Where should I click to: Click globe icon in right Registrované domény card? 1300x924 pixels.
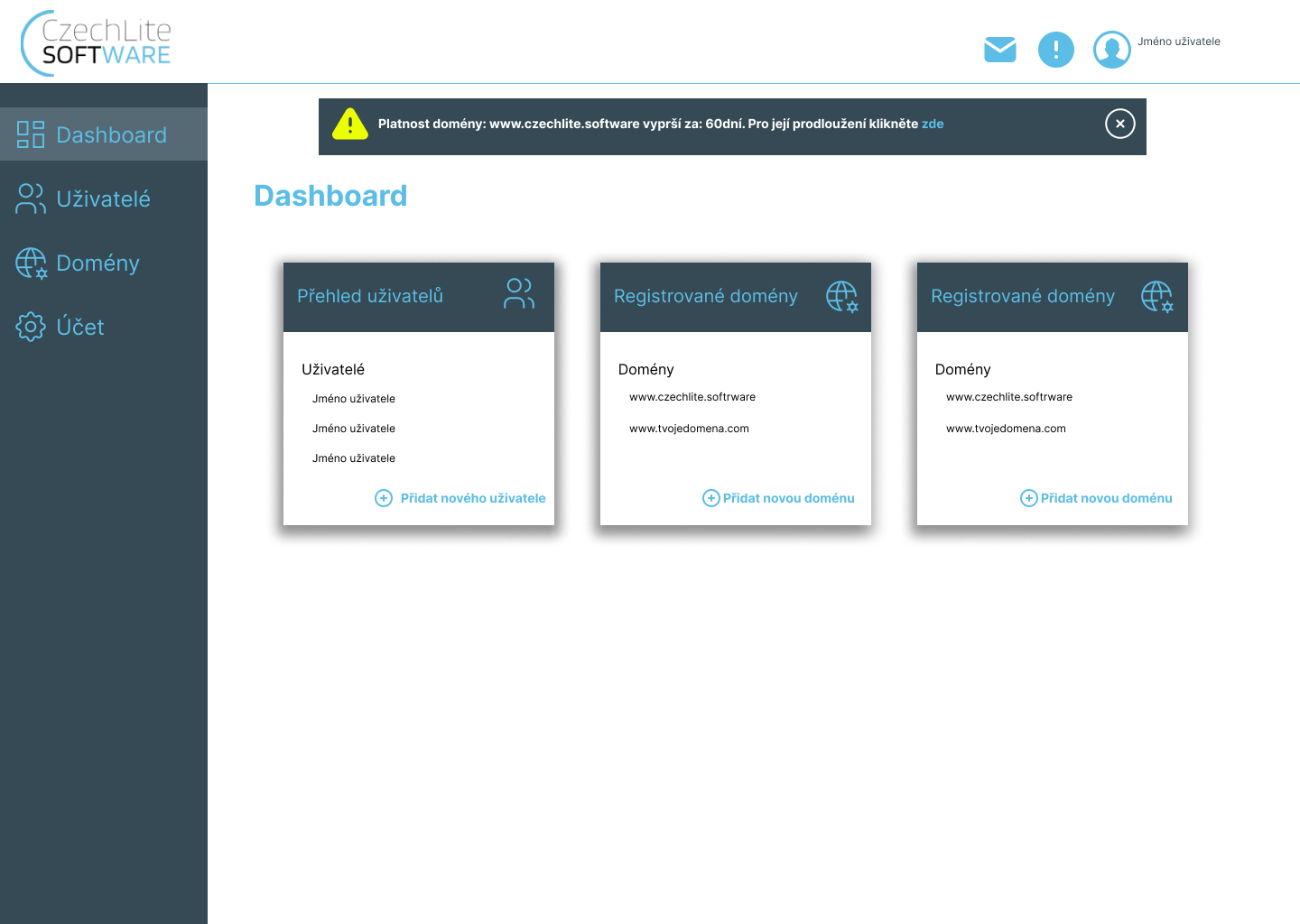tap(1157, 296)
